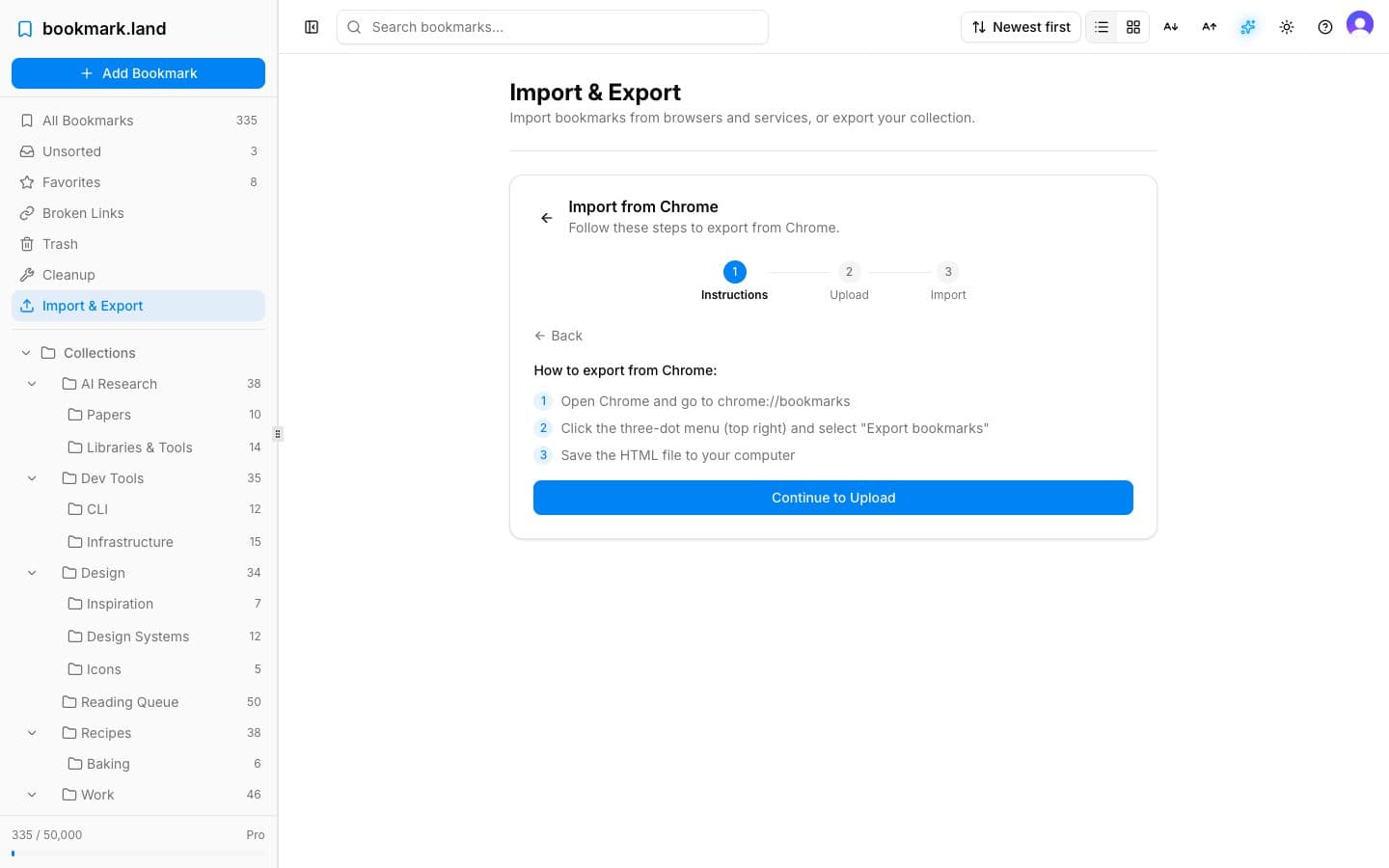Collapse the Dev Tools collection chevron
Viewport: 1389px width, 868px height.
point(32,478)
